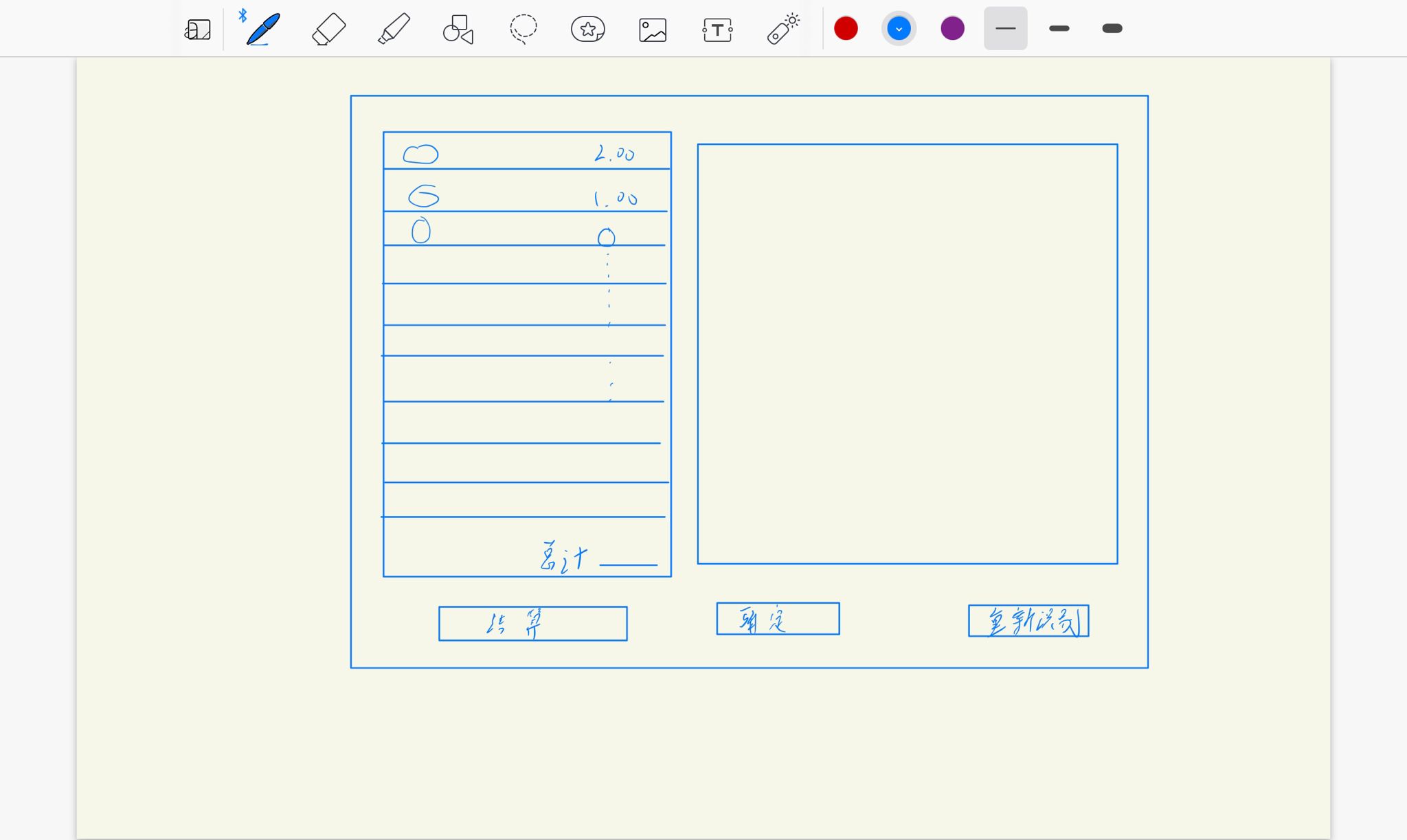
Task: Select the Text box tool
Action: (x=717, y=28)
